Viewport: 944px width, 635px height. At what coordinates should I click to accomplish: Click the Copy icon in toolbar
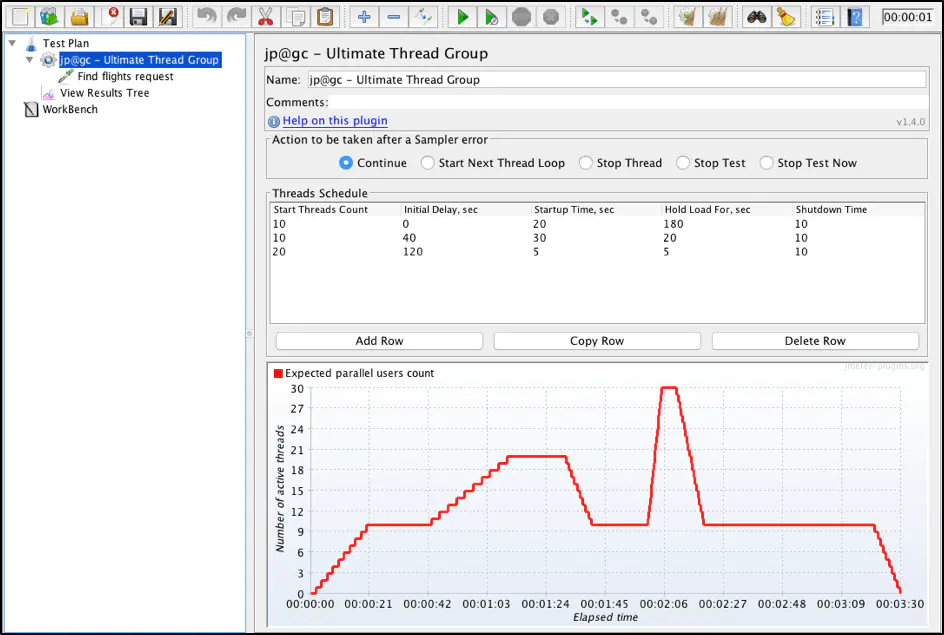pos(295,16)
